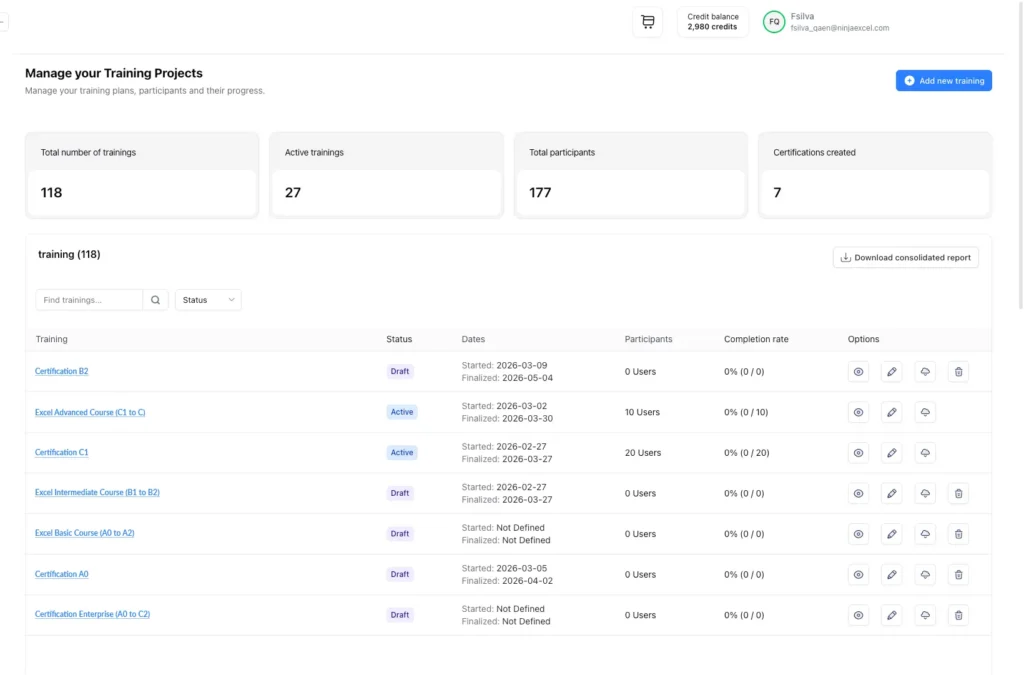Expand the Status filter dropdown
This screenshot has height=675, width=1024.
tap(208, 300)
